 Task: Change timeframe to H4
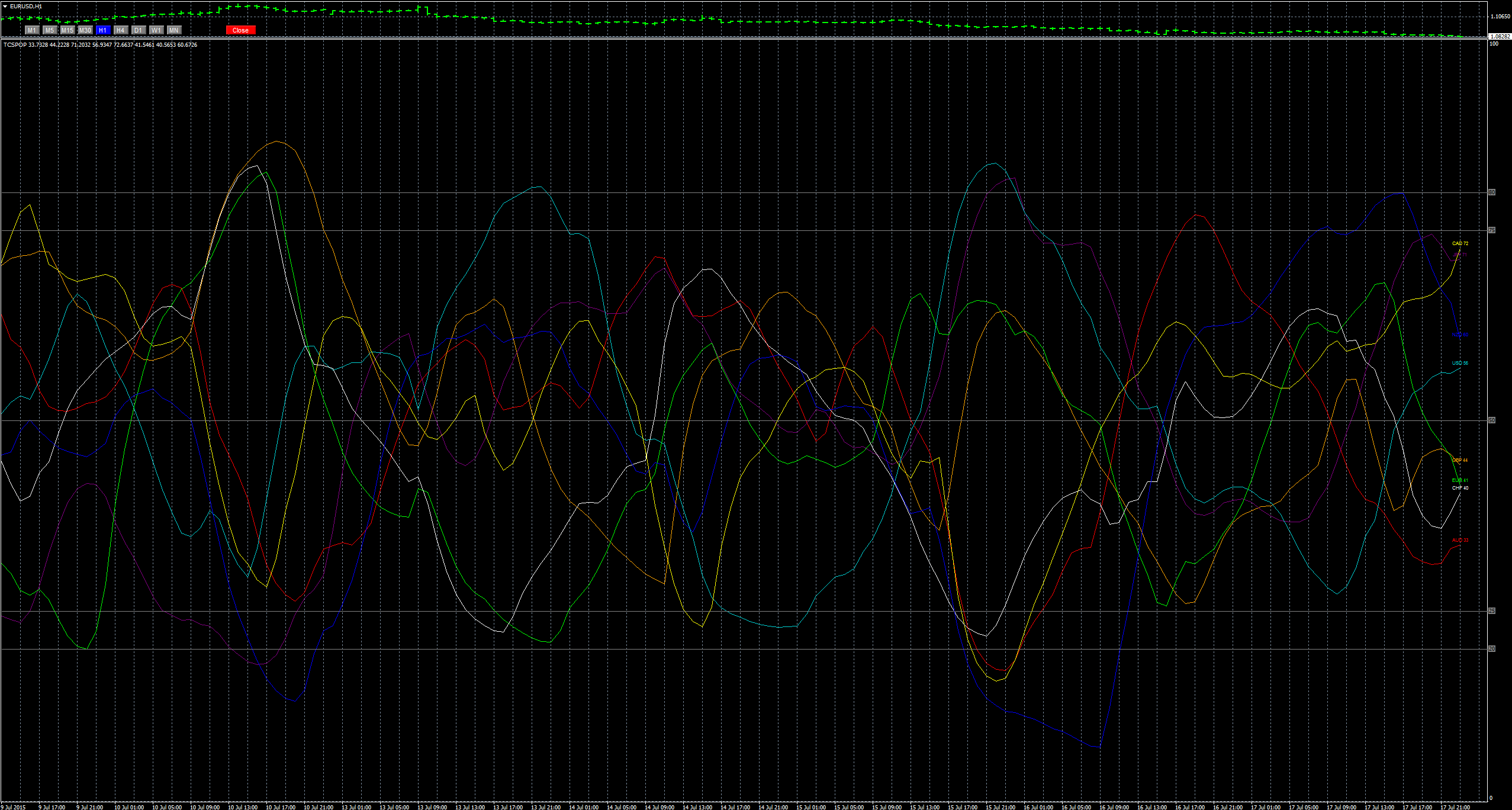(x=121, y=30)
